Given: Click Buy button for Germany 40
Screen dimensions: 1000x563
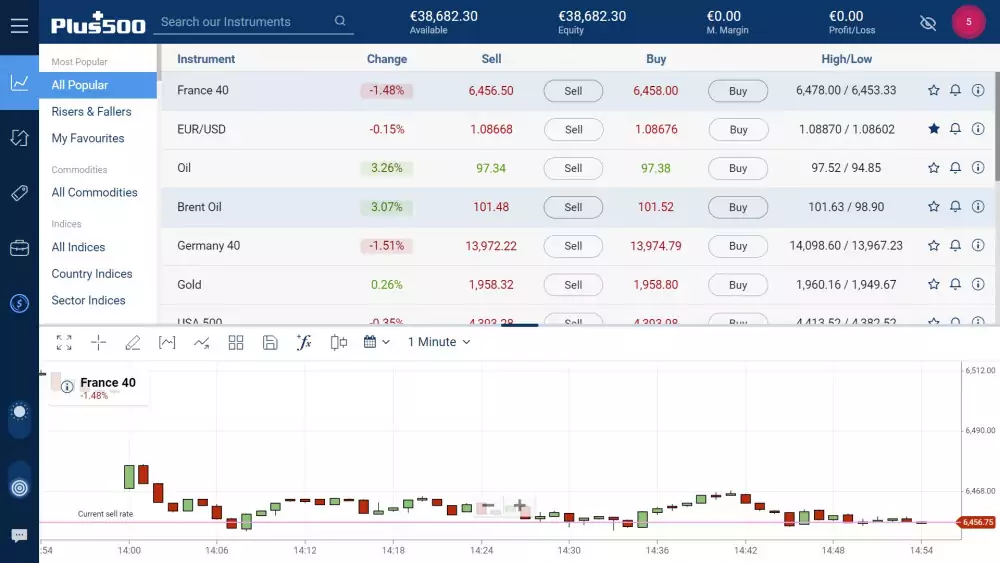Looking at the screenshot, I should [738, 246].
